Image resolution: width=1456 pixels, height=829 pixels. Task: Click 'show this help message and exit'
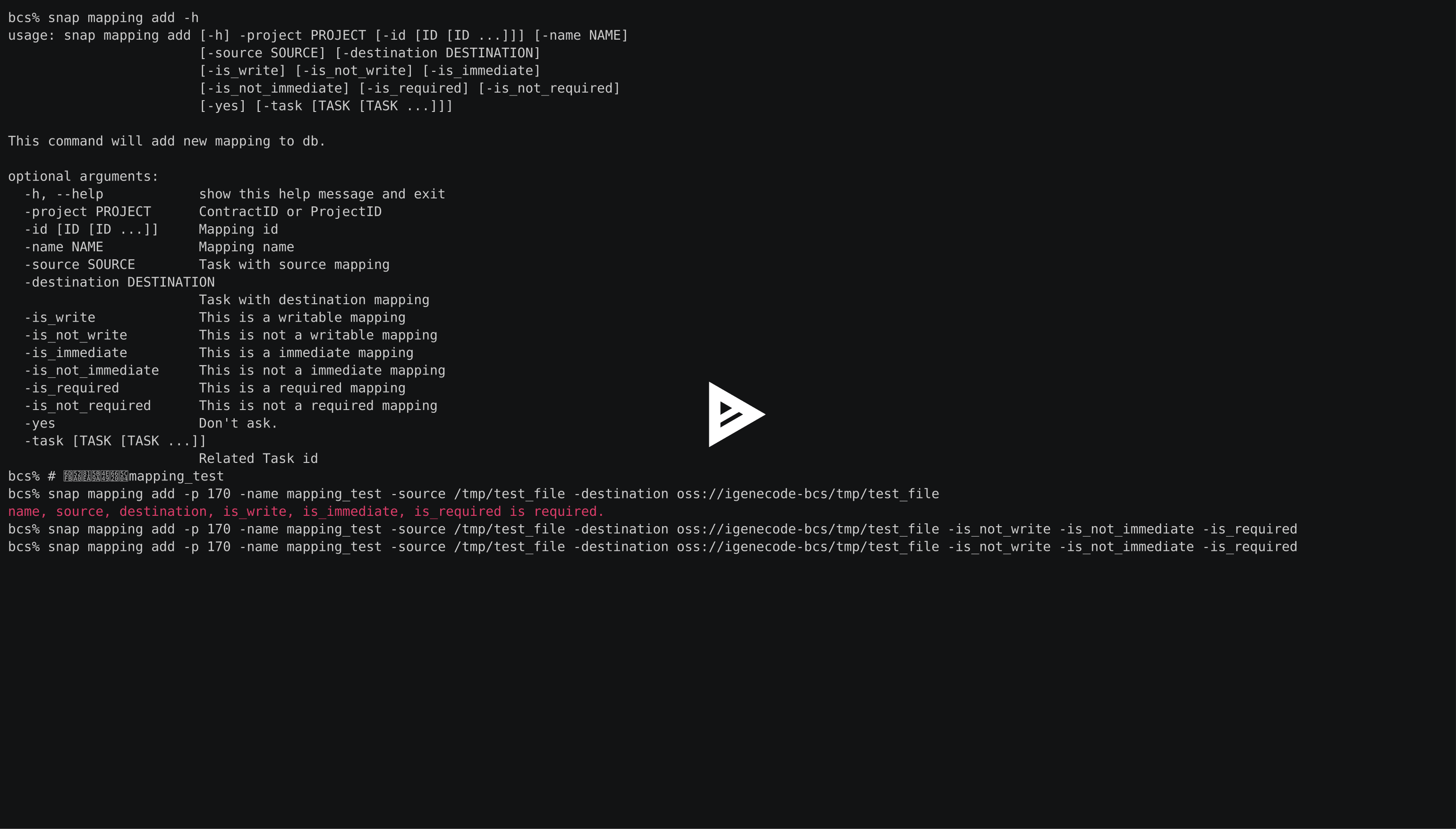click(322, 194)
